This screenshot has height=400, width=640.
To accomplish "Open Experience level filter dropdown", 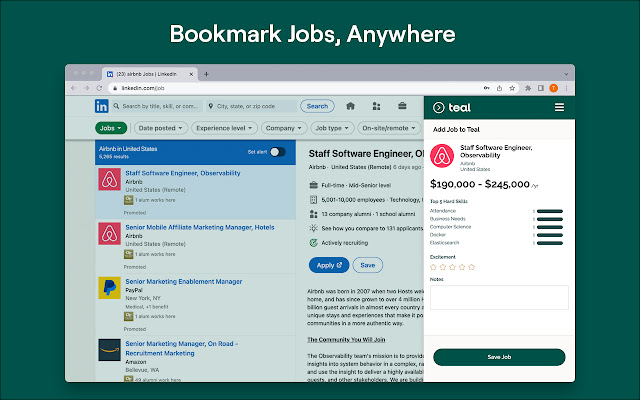I will pyautogui.click(x=224, y=128).
